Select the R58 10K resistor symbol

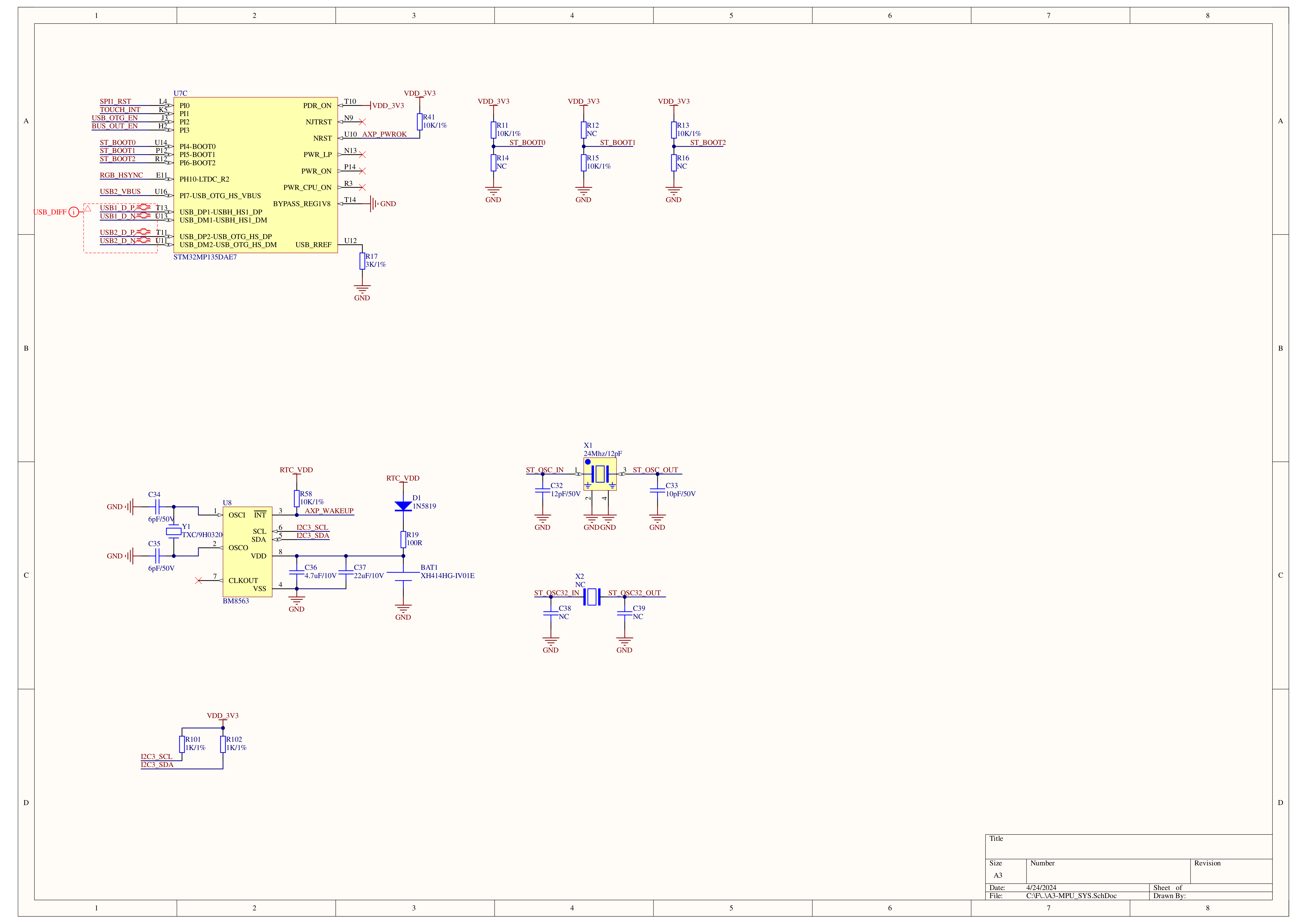pyautogui.click(x=297, y=498)
